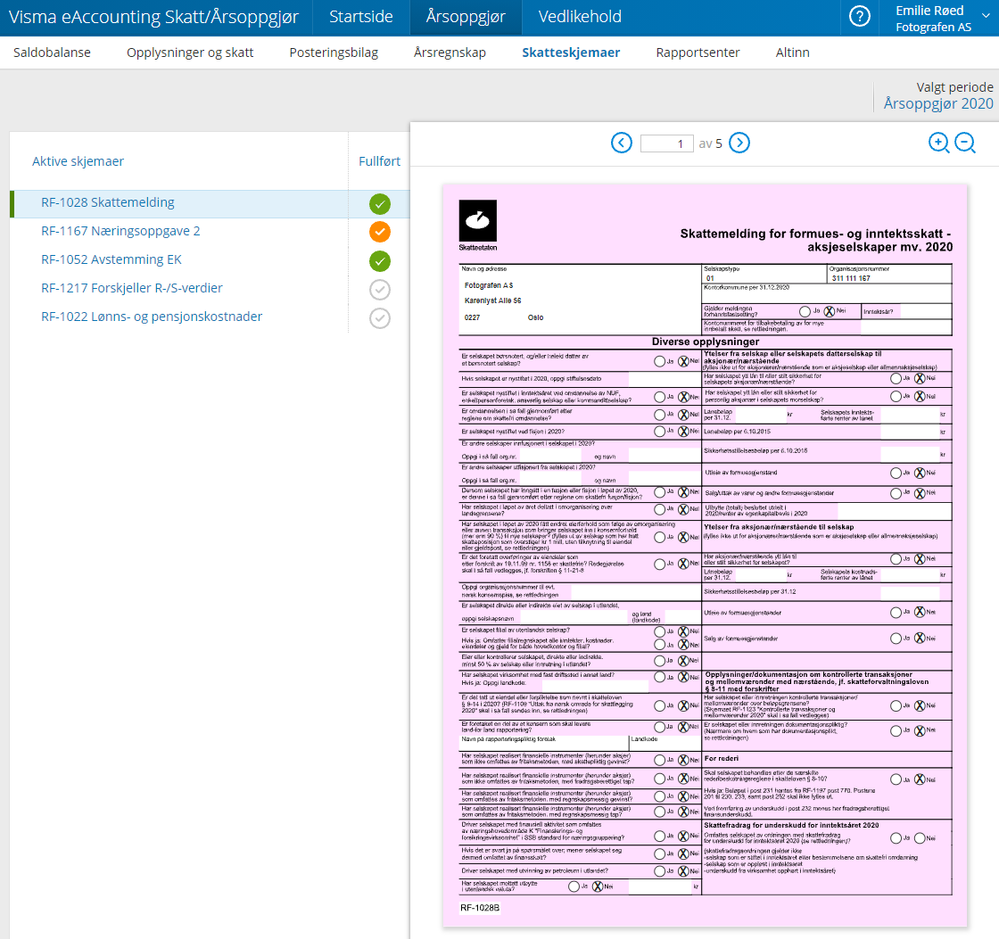Go to the previous page arrow
The height and width of the screenshot is (939, 999).
[621, 143]
